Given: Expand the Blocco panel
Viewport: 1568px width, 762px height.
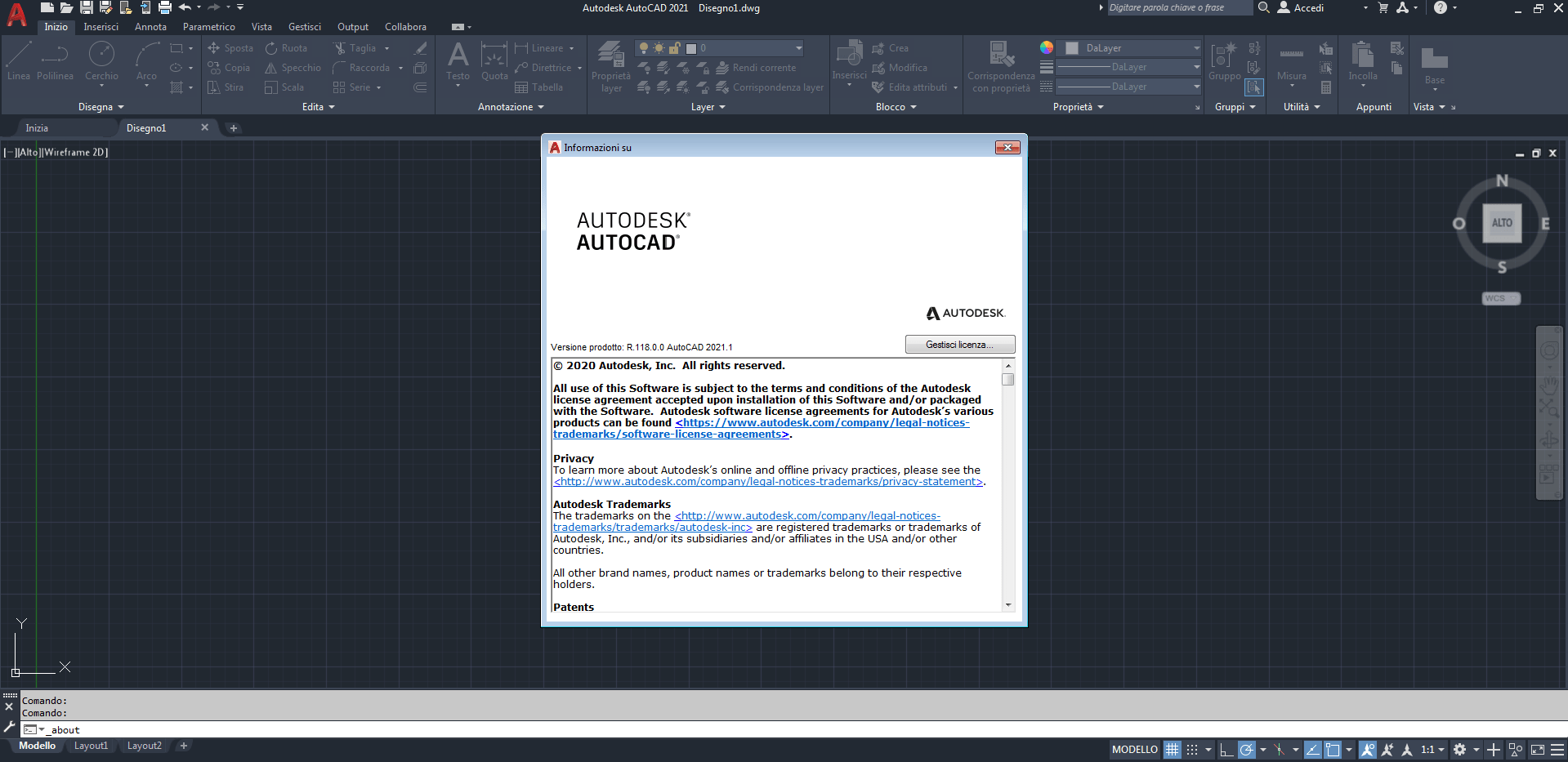Looking at the screenshot, I should click(x=896, y=107).
